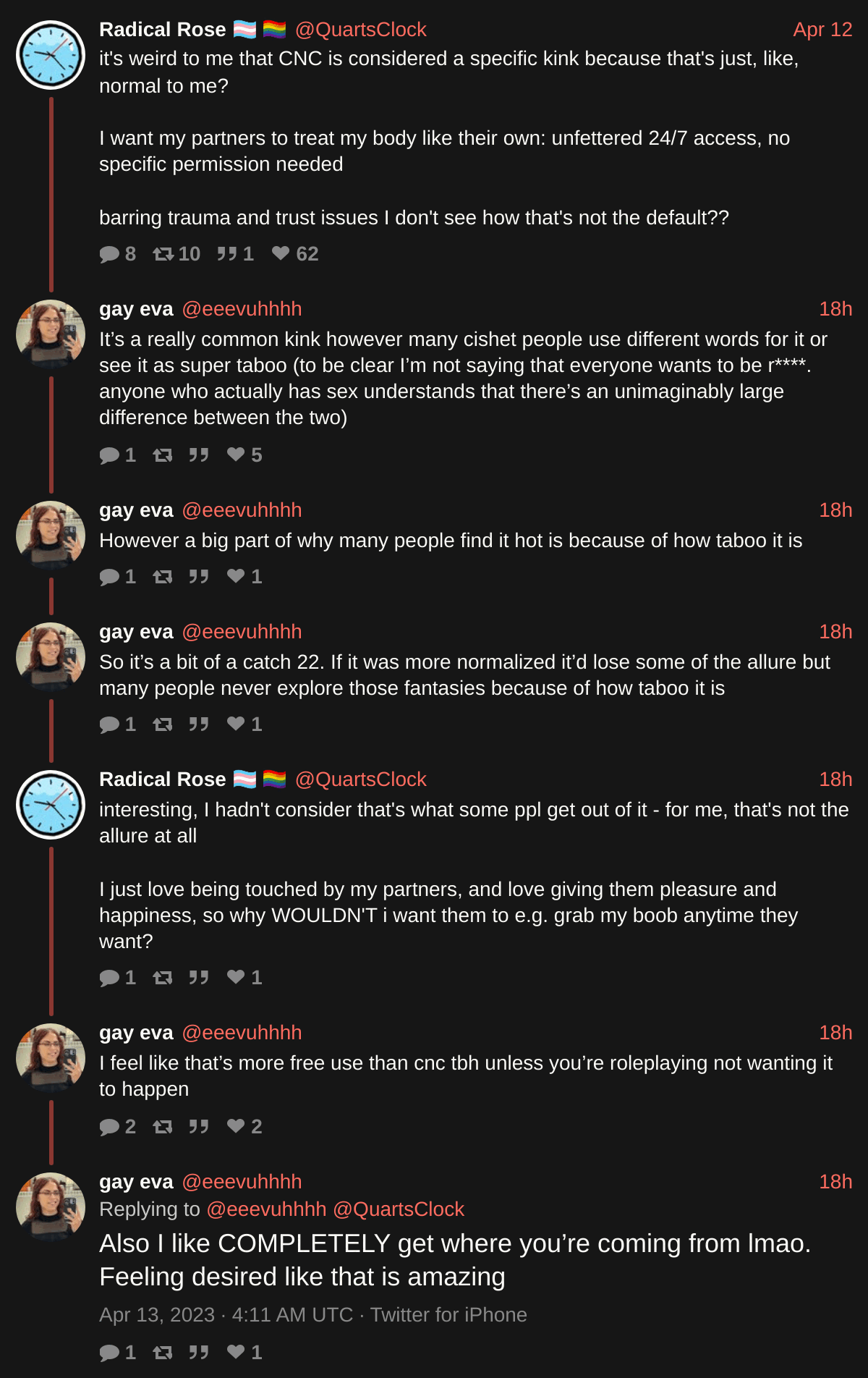The image size is (868, 1378).
Task: Click @eeevuhhhh mention in the "Replying to" line
Action: [266, 1209]
